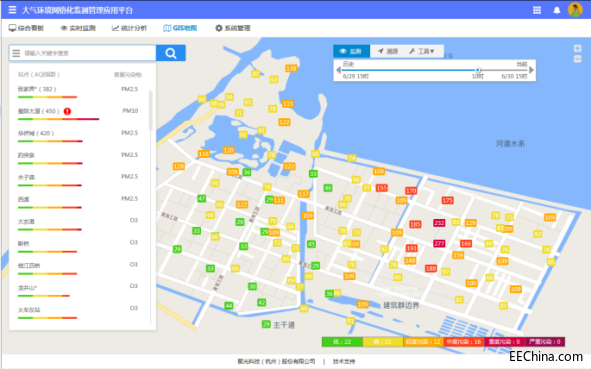The width and height of the screenshot is (591, 369).
Task: Open the apps grid icon in header
Action: coord(537,10)
